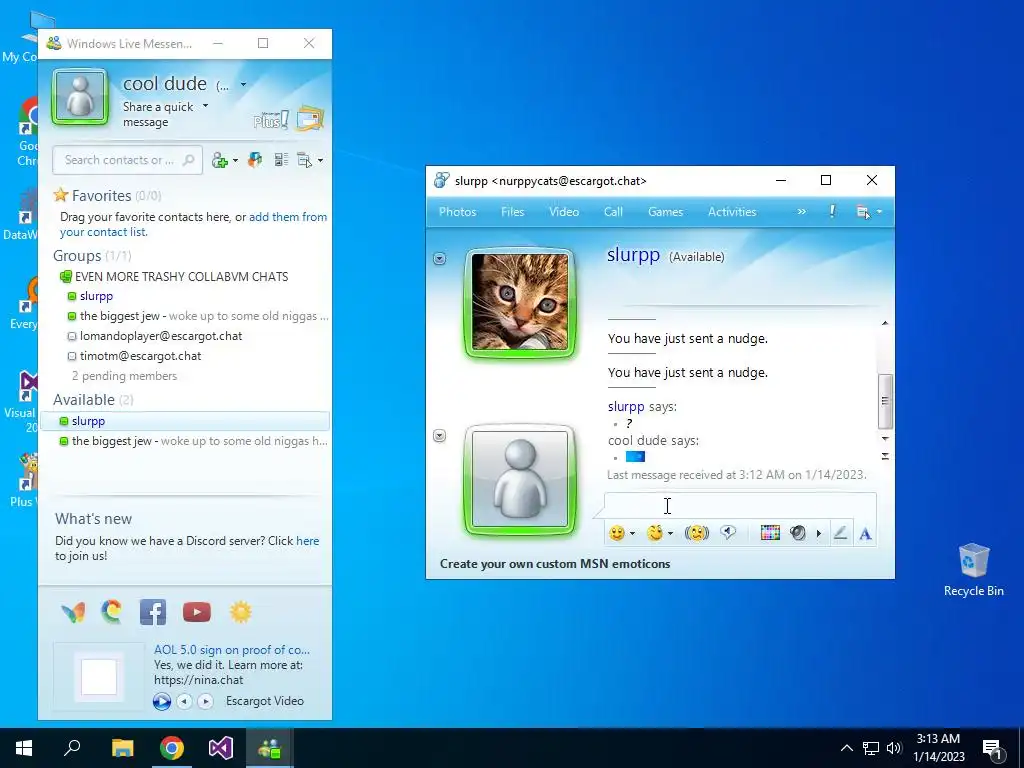Image resolution: width=1024 pixels, height=768 pixels.
Task: Open the font formatting A button
Action: [865, 534]
